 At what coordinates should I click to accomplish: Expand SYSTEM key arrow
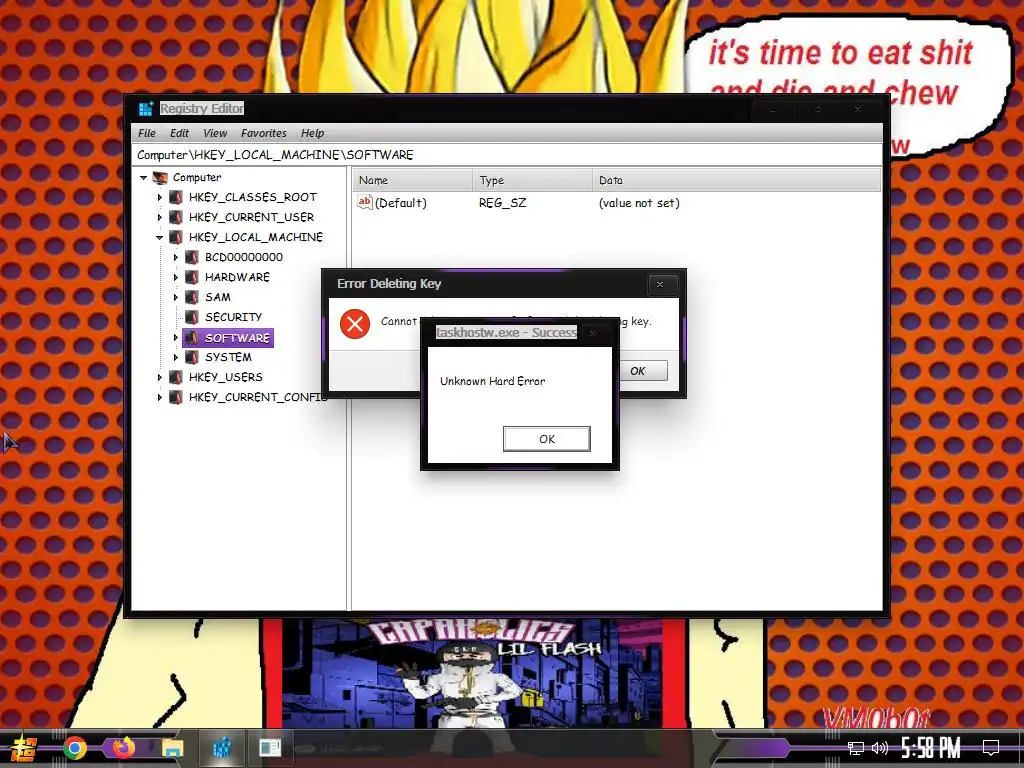176,357
